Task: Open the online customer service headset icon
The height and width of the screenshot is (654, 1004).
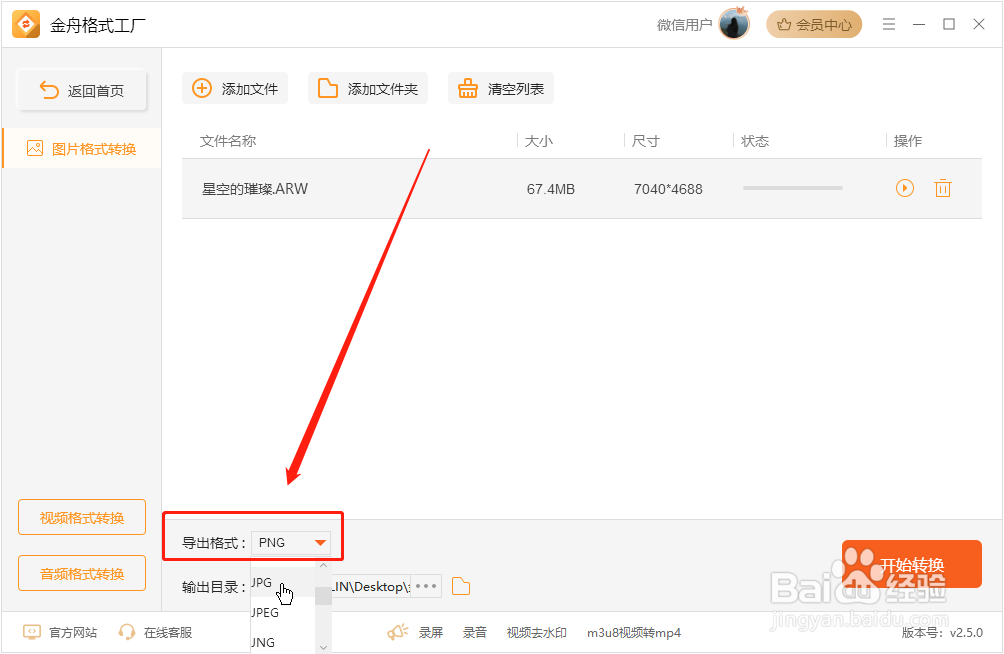Action: 127,632
